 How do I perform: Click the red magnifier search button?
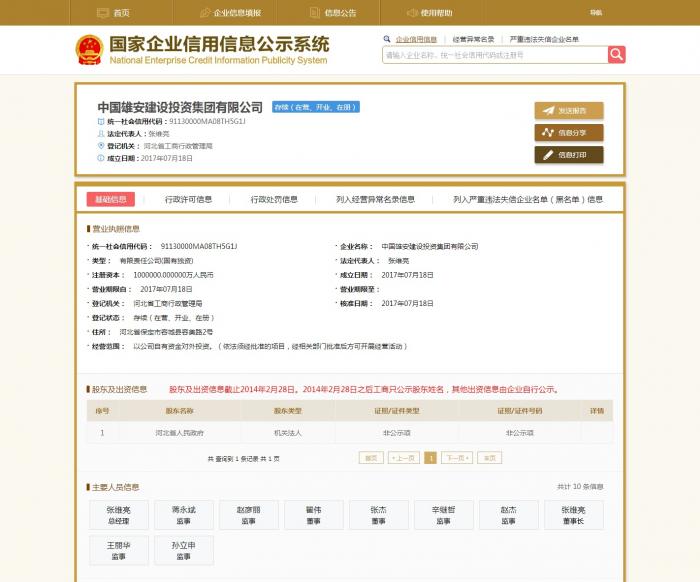[x=617, y=54]
